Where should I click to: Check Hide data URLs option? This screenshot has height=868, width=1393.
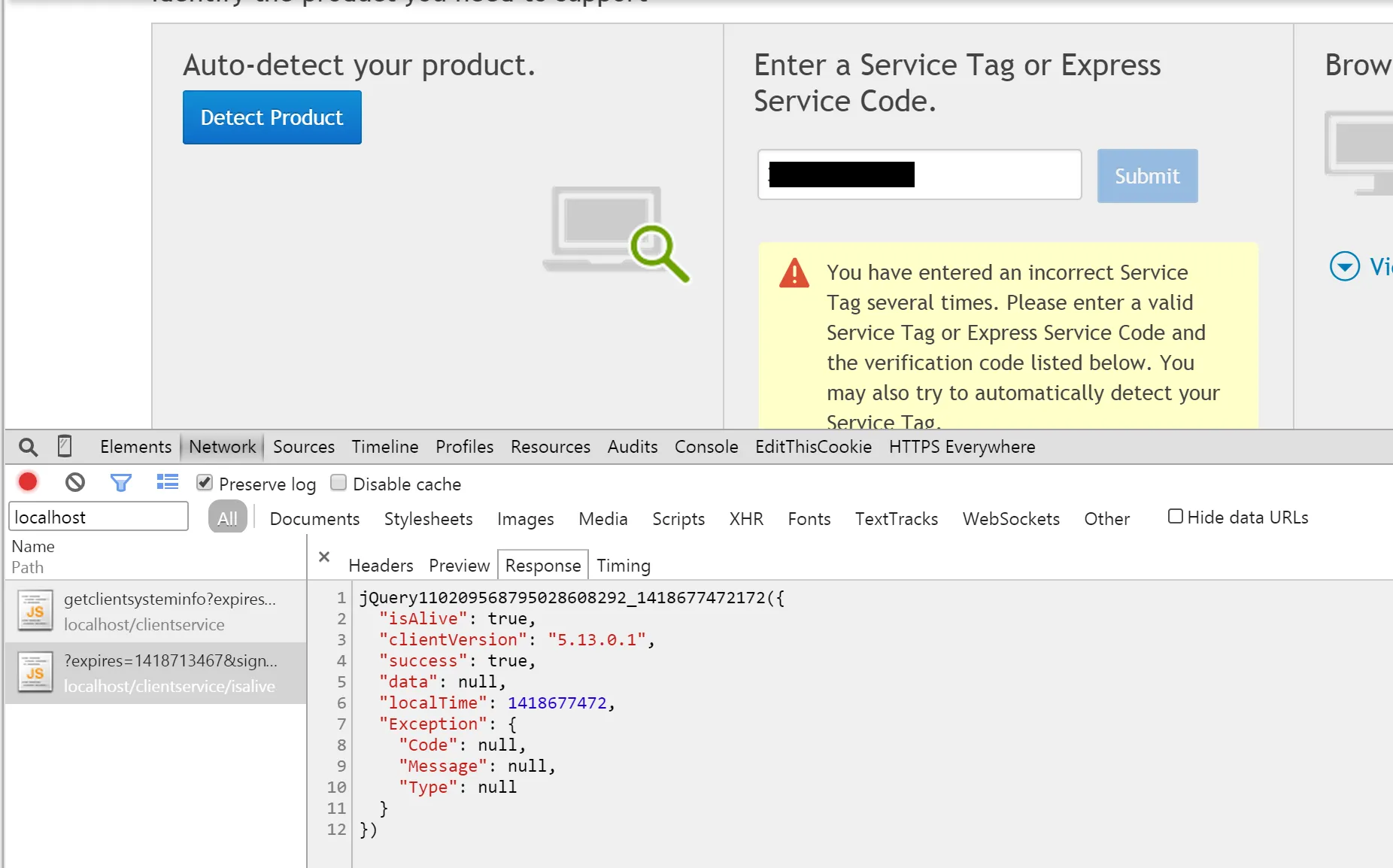click(x=1175, y=517)
